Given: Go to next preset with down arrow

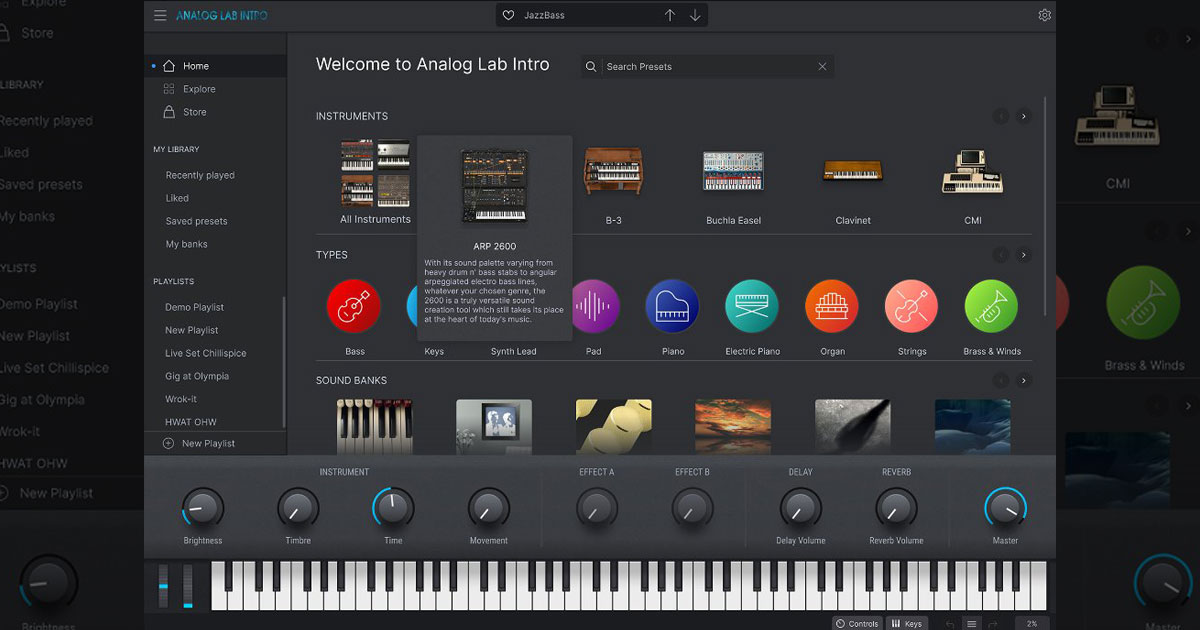Looking at the screenshot, I should pyautogui.click(x=695, y=15).
